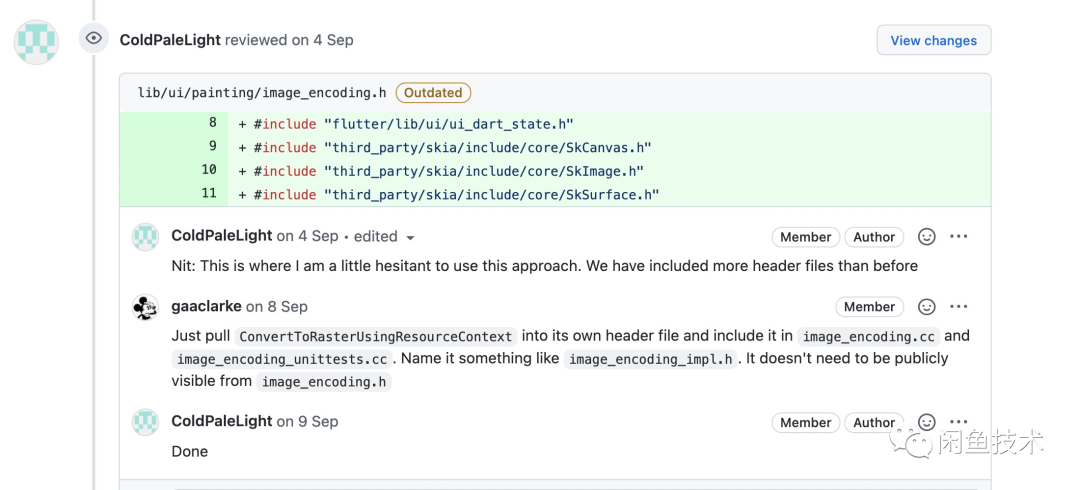
Task: Add emoji reaction to the Nit comment
Action: [x=927, y=237]
